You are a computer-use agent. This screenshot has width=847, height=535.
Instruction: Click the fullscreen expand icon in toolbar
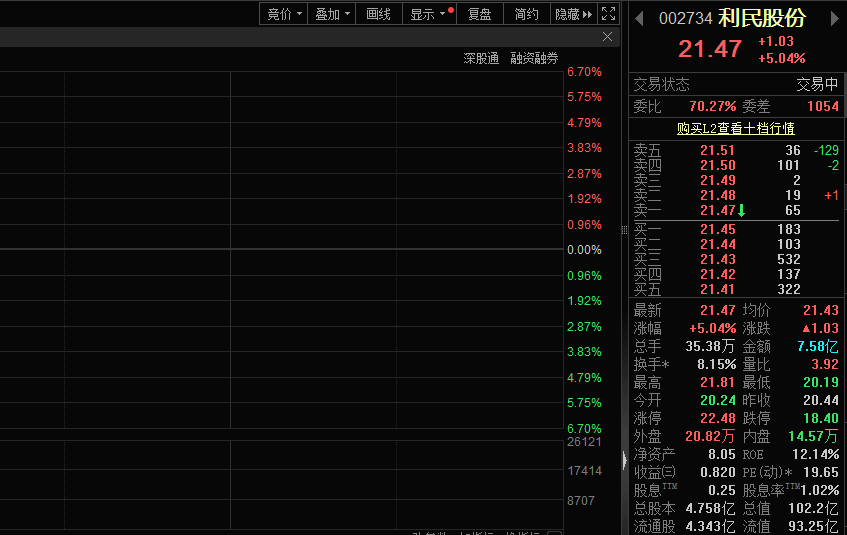[609, 14]
